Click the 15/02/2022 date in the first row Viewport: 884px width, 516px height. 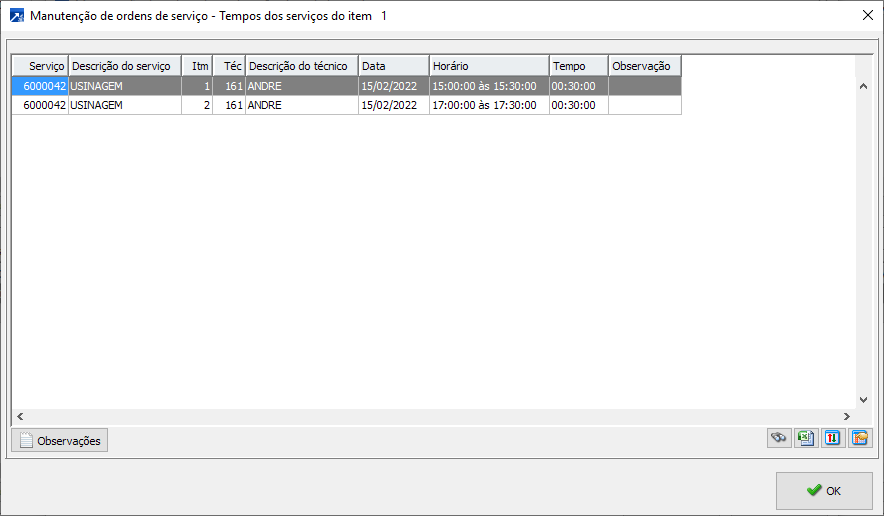(x=394, y=86)
